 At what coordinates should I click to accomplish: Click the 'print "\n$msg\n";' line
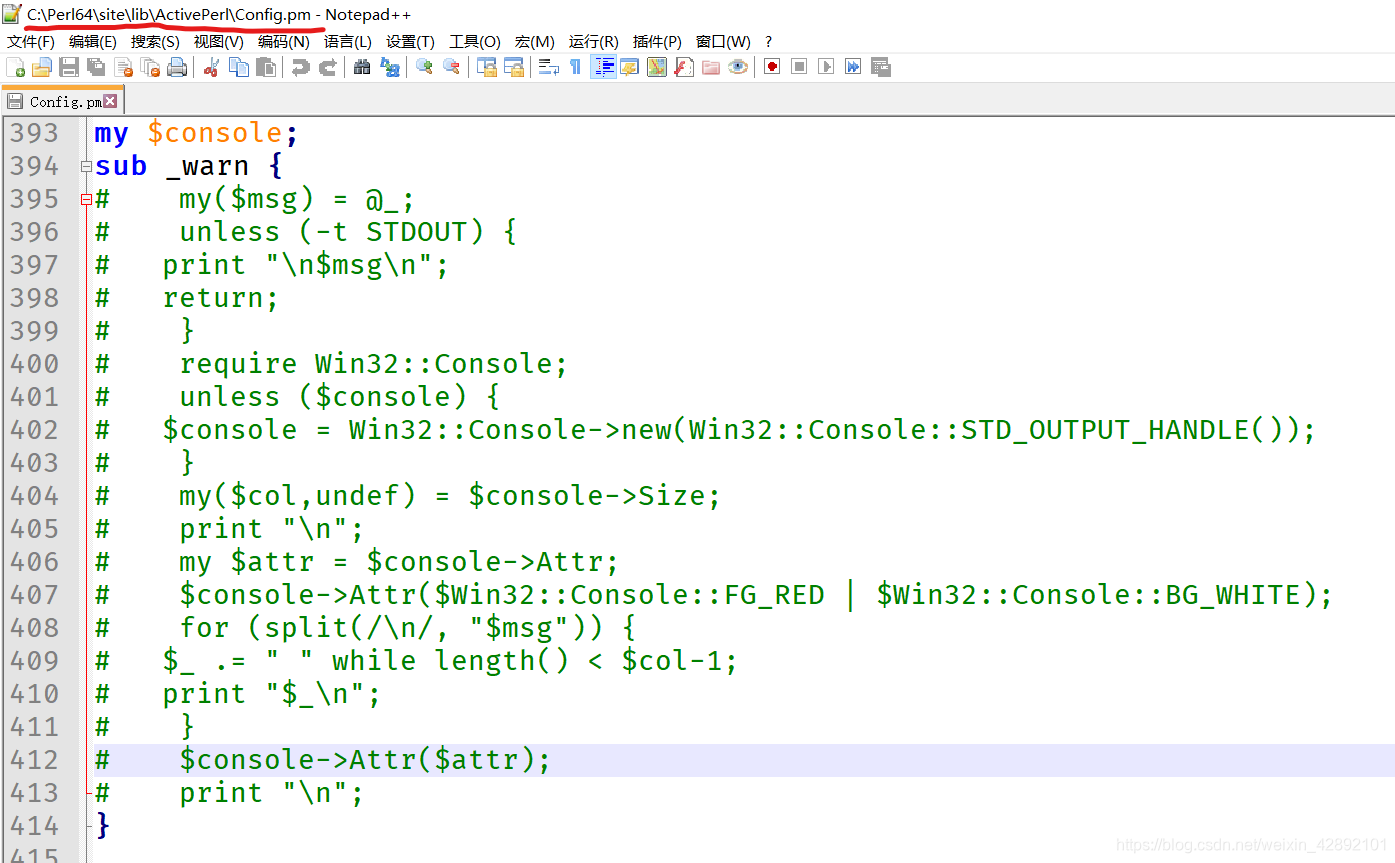point(306,265)
